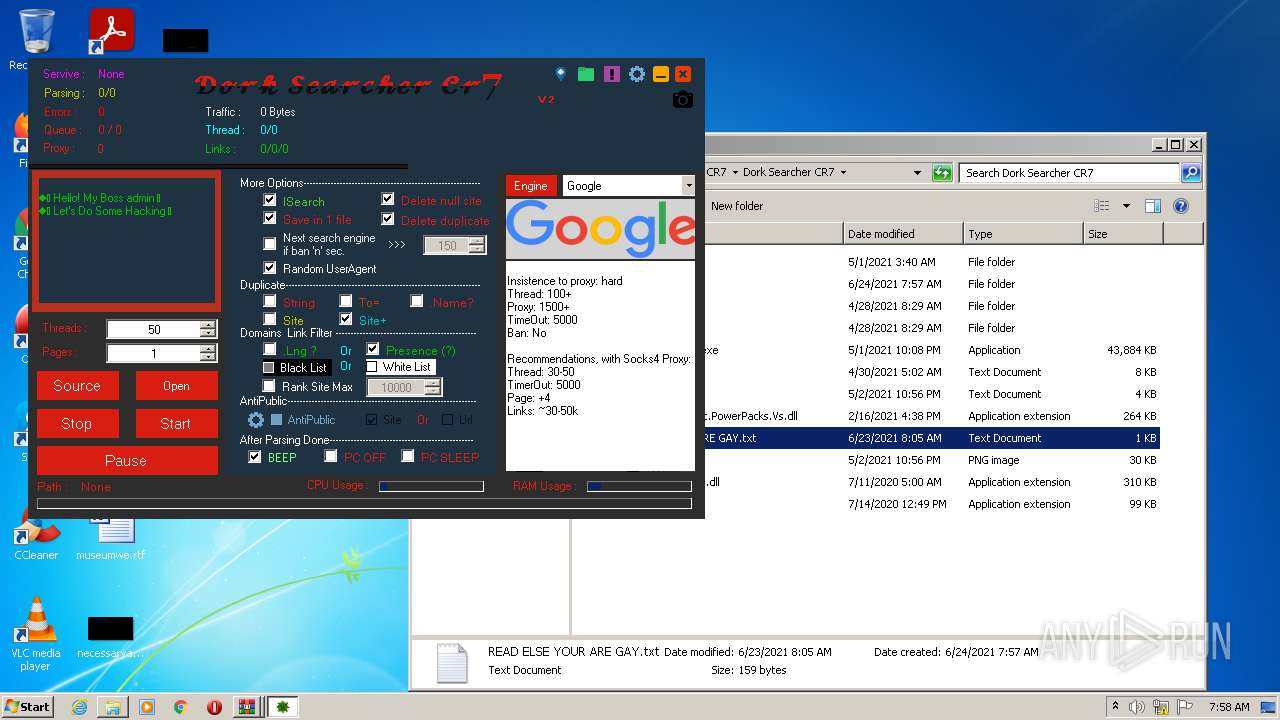Image resolution: width=1280 pixels, height=720 pixels.
Task: Minimize Dork Searcher with the orange button
Action: point(661,74)
